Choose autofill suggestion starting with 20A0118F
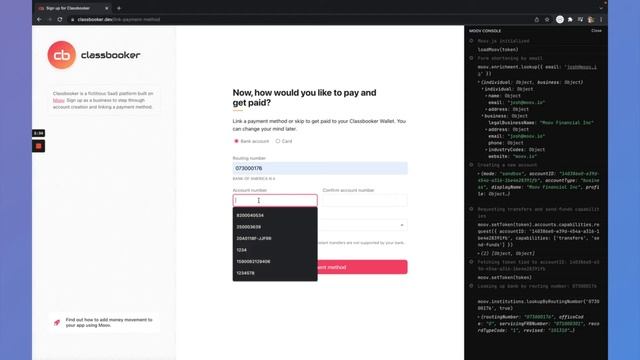The height and width of the screenshot is (360, 640). 275,238
